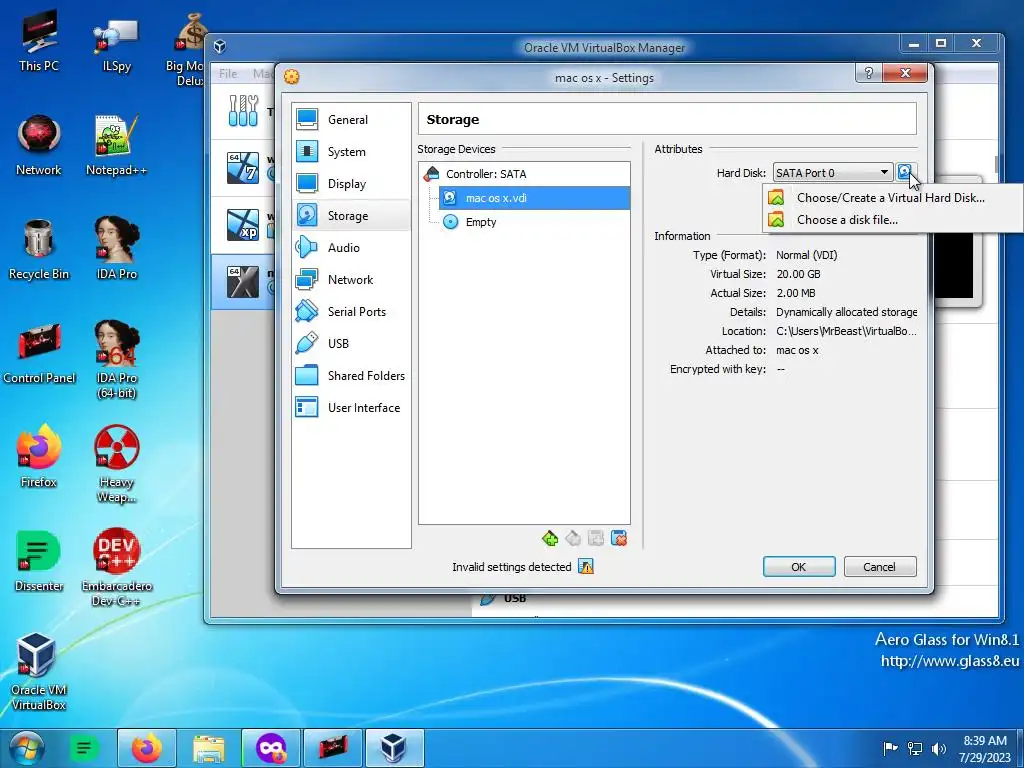Launch IDA Pro desktop shortcut
Screen dimensions: 1024x768
coord(116,248)
